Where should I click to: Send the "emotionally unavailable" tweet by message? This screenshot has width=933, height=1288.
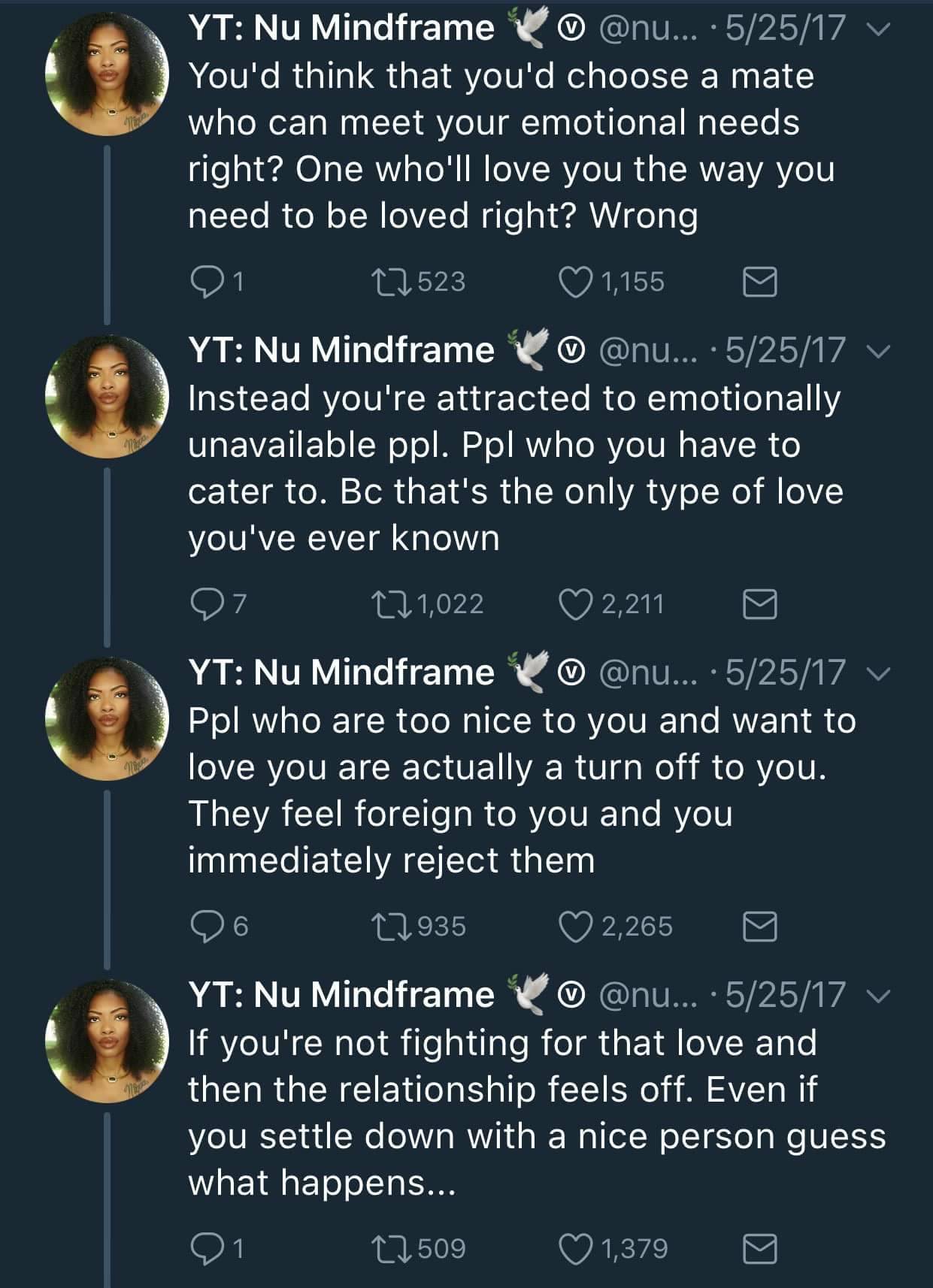click(x=759, y=604)
